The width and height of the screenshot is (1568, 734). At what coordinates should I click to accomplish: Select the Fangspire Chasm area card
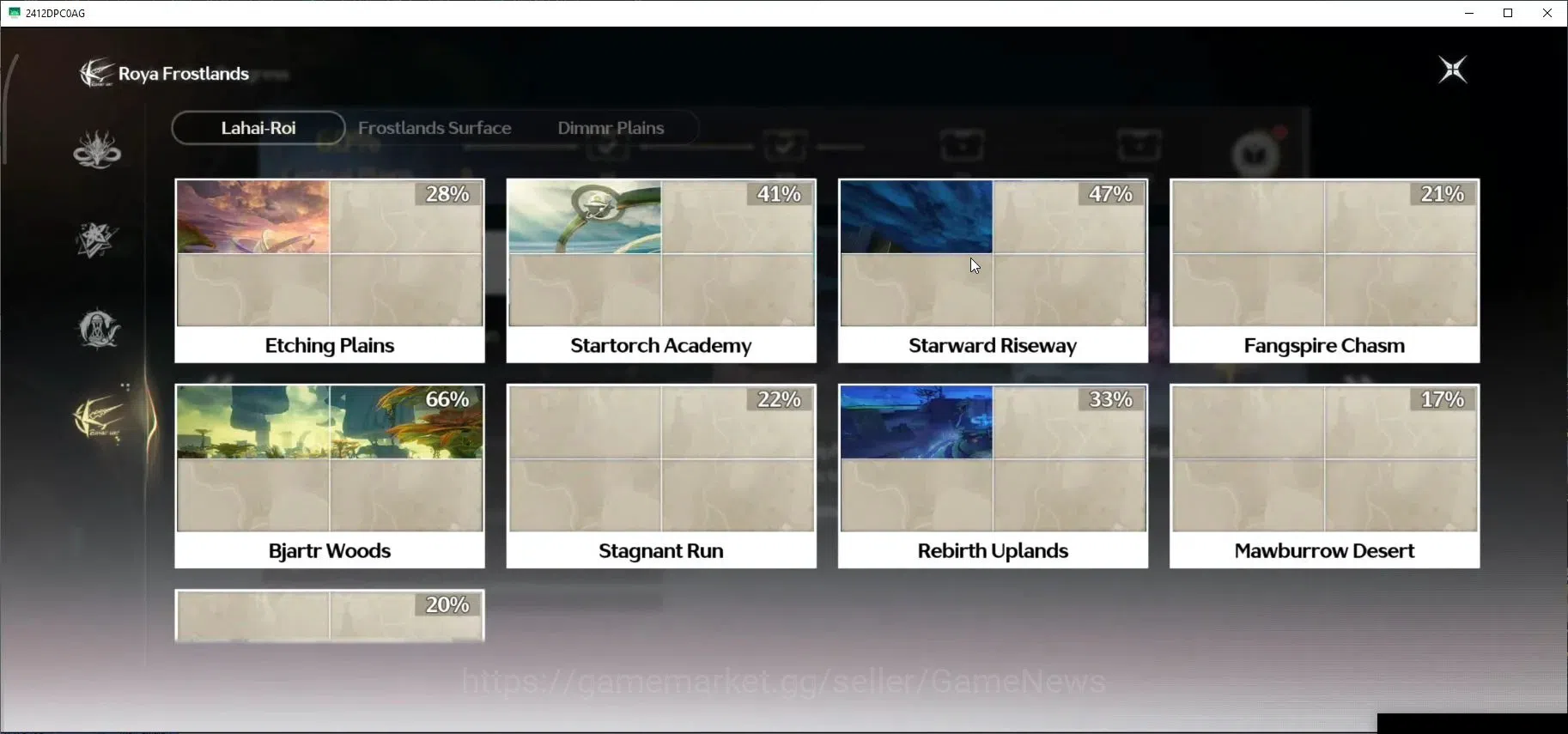coord(1324,270)
